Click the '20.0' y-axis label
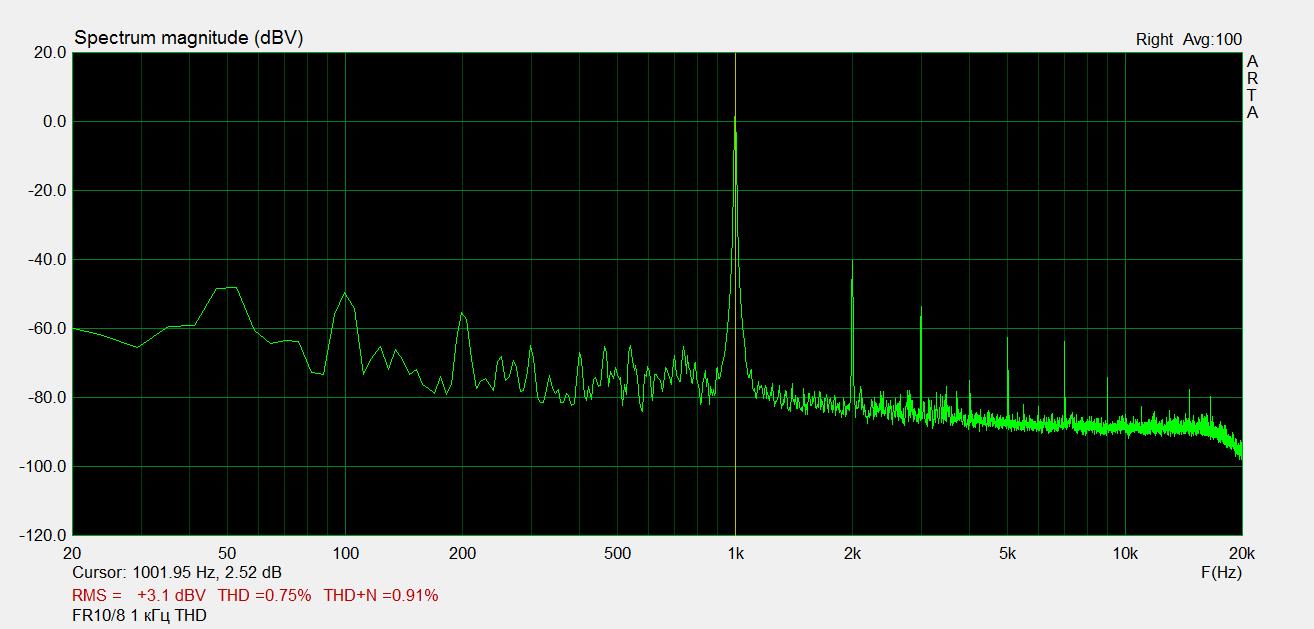1314x629 pixels. click(x=49, y=53)
